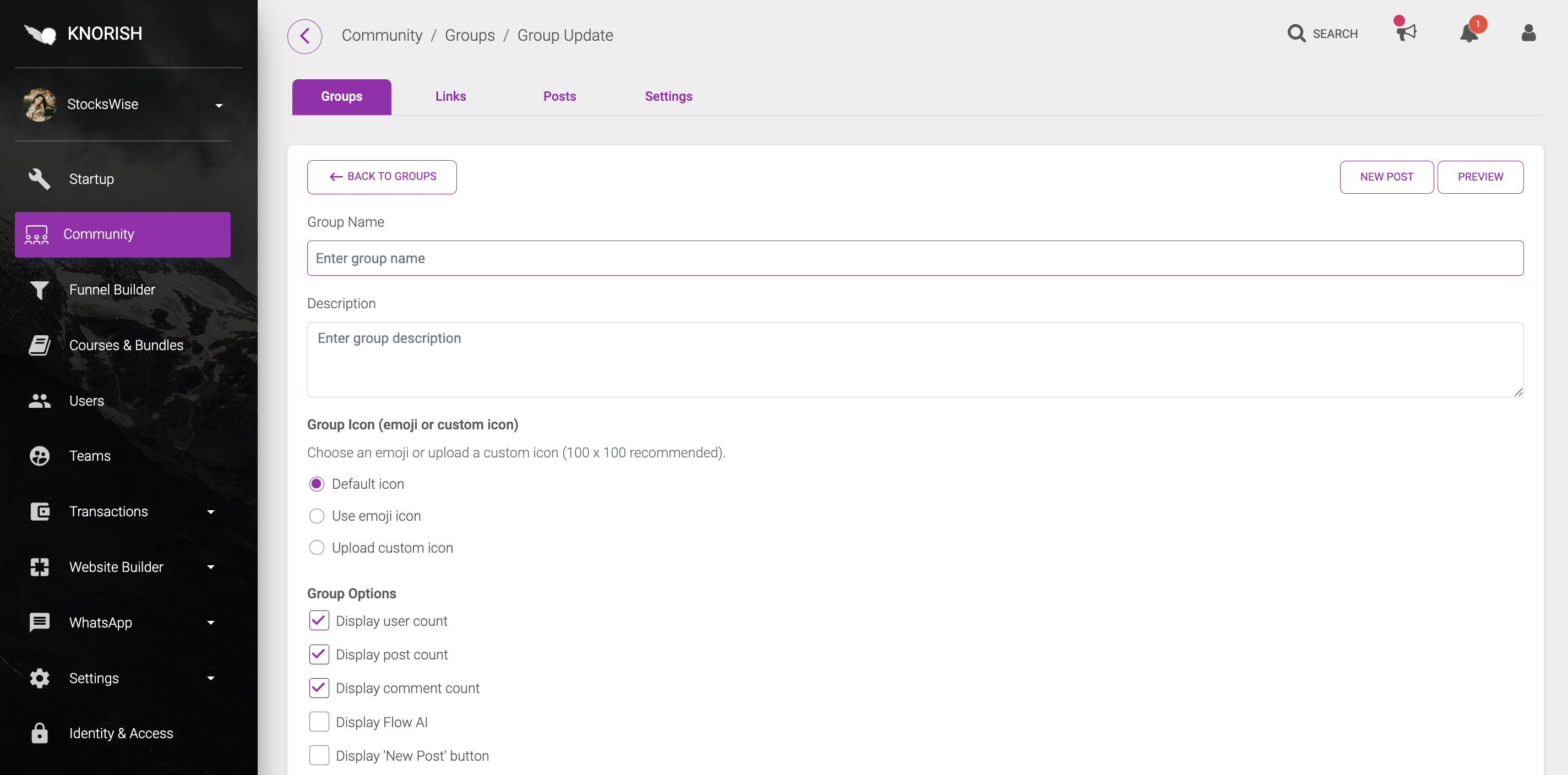The image size is (1568, 775).
Task: Uncheck Display user count checkbox
Action: point(319,621)
